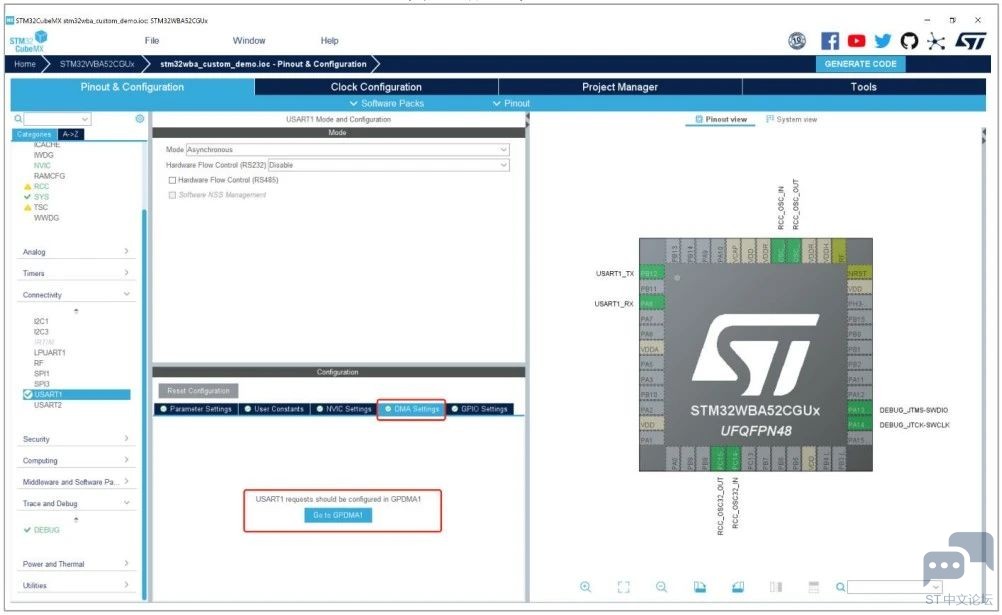Image resolution: width=1002 pixels, height=615 pixels.
Task: Open the Pinout dropdown menu
Action: [x=511, y=103]
